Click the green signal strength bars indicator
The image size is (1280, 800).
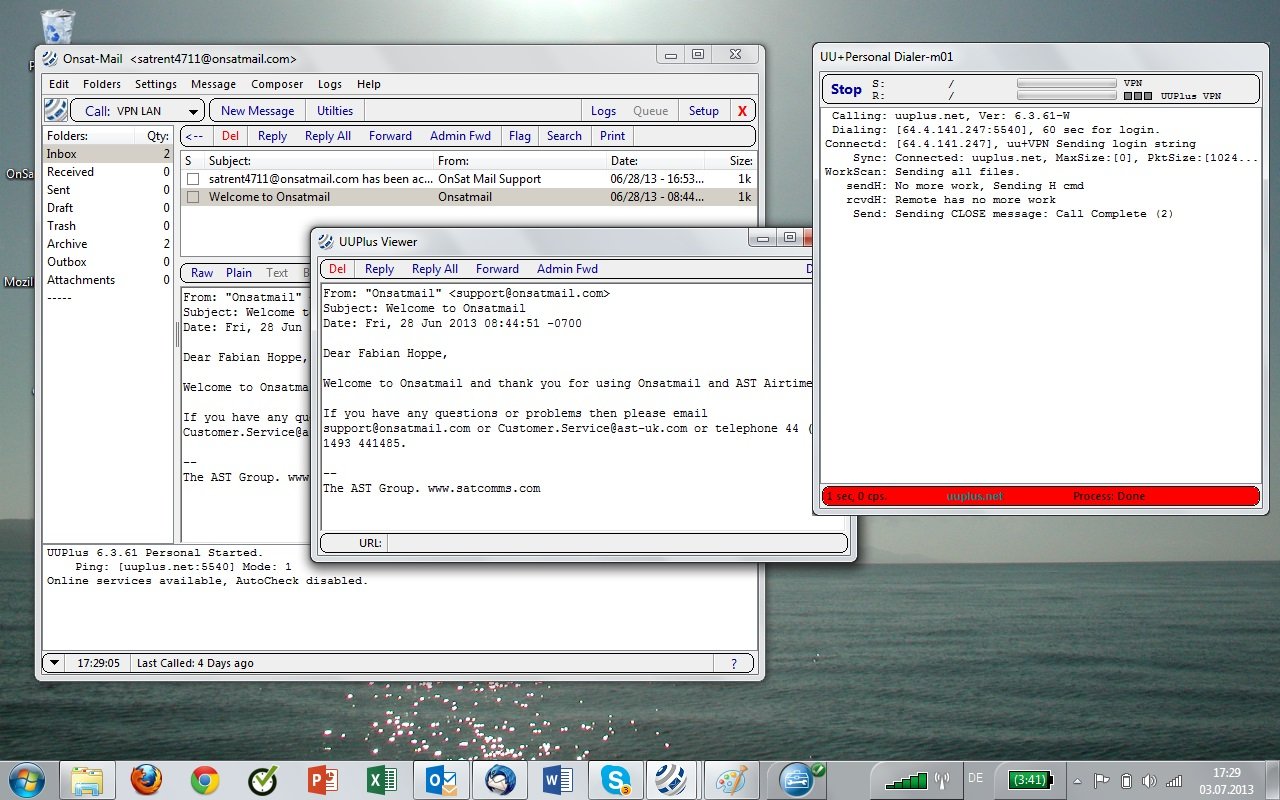click(x=908, y=780)
